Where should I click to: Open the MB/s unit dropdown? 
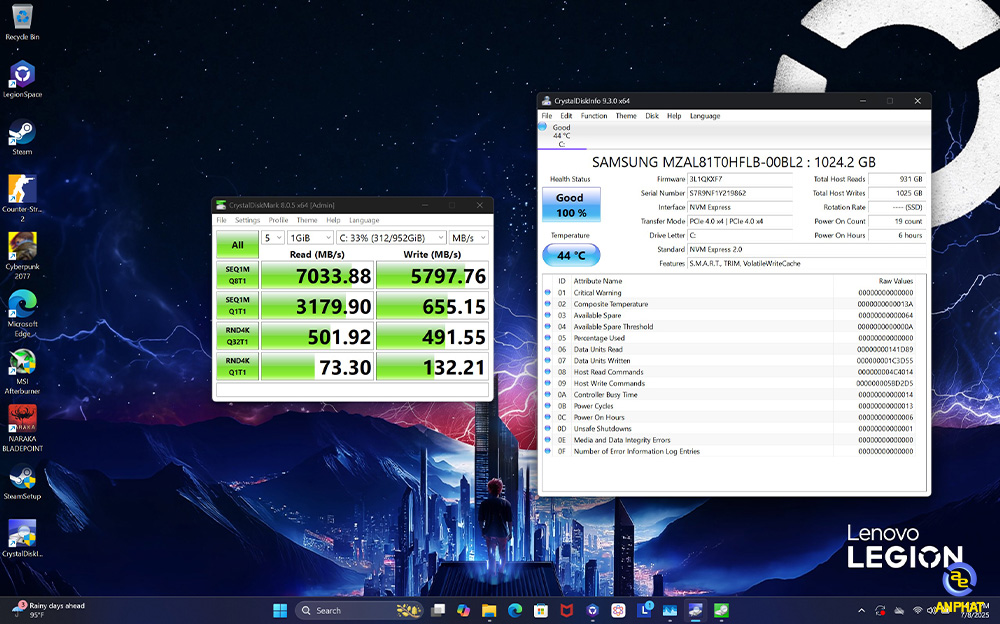(x=469, y=238)
